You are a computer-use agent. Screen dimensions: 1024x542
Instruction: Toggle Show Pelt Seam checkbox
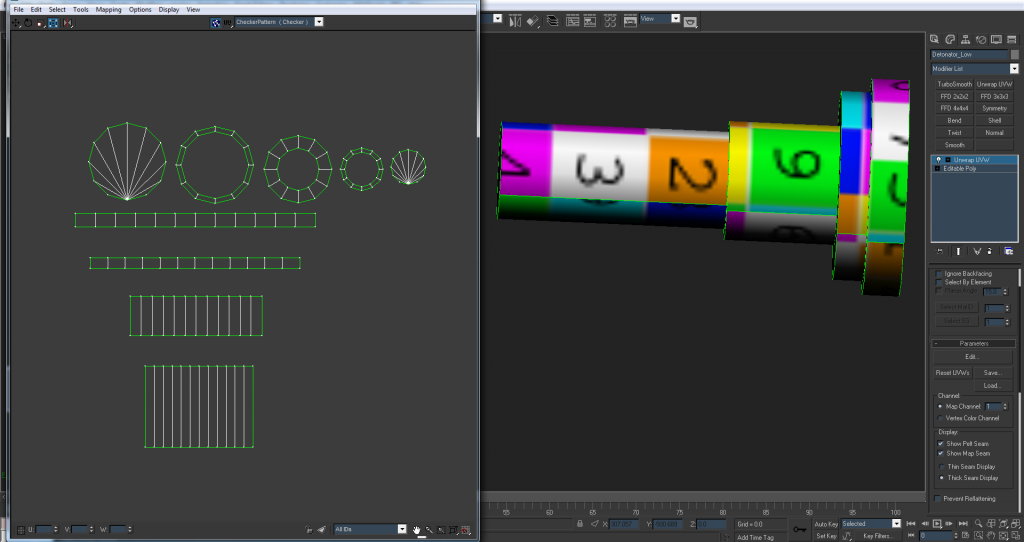941,443
